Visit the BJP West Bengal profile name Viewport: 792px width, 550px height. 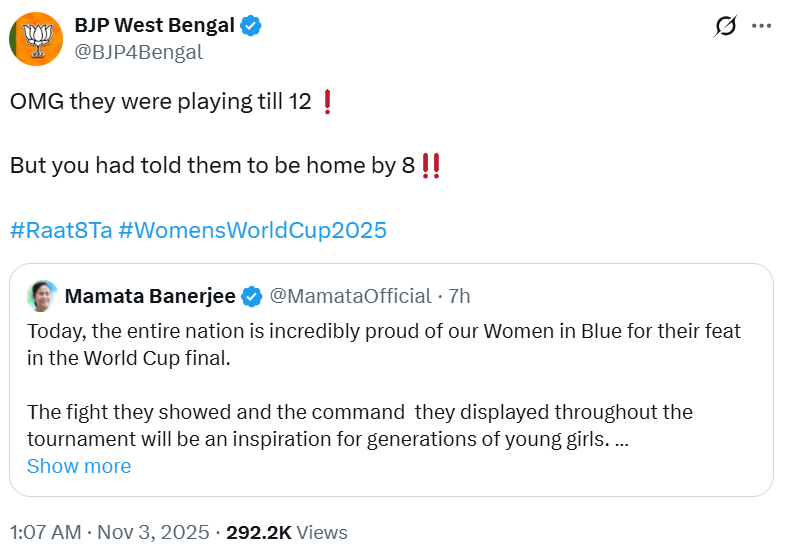pyautogui.click(x=155, y=27)
